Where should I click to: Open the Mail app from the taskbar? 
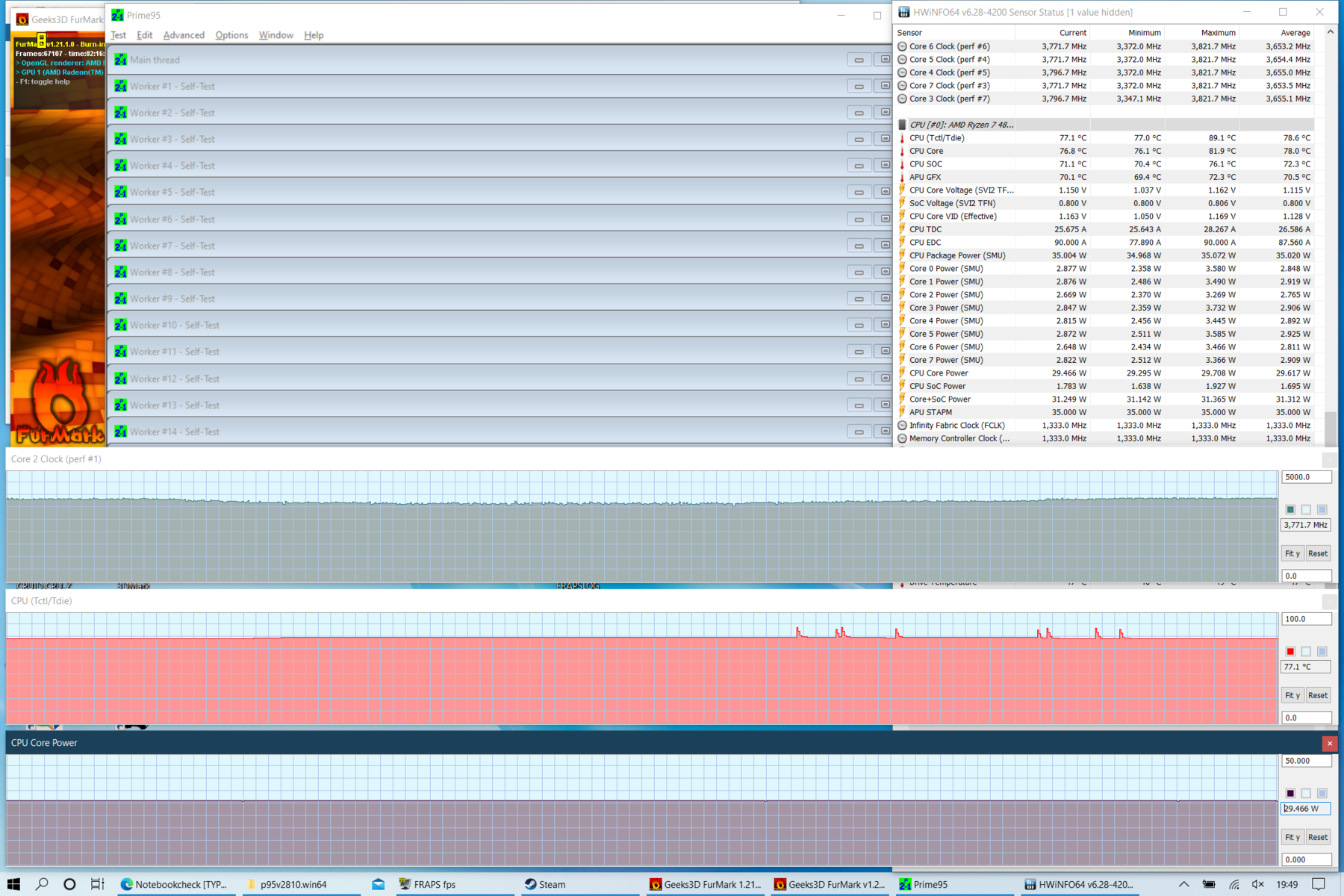379,884
